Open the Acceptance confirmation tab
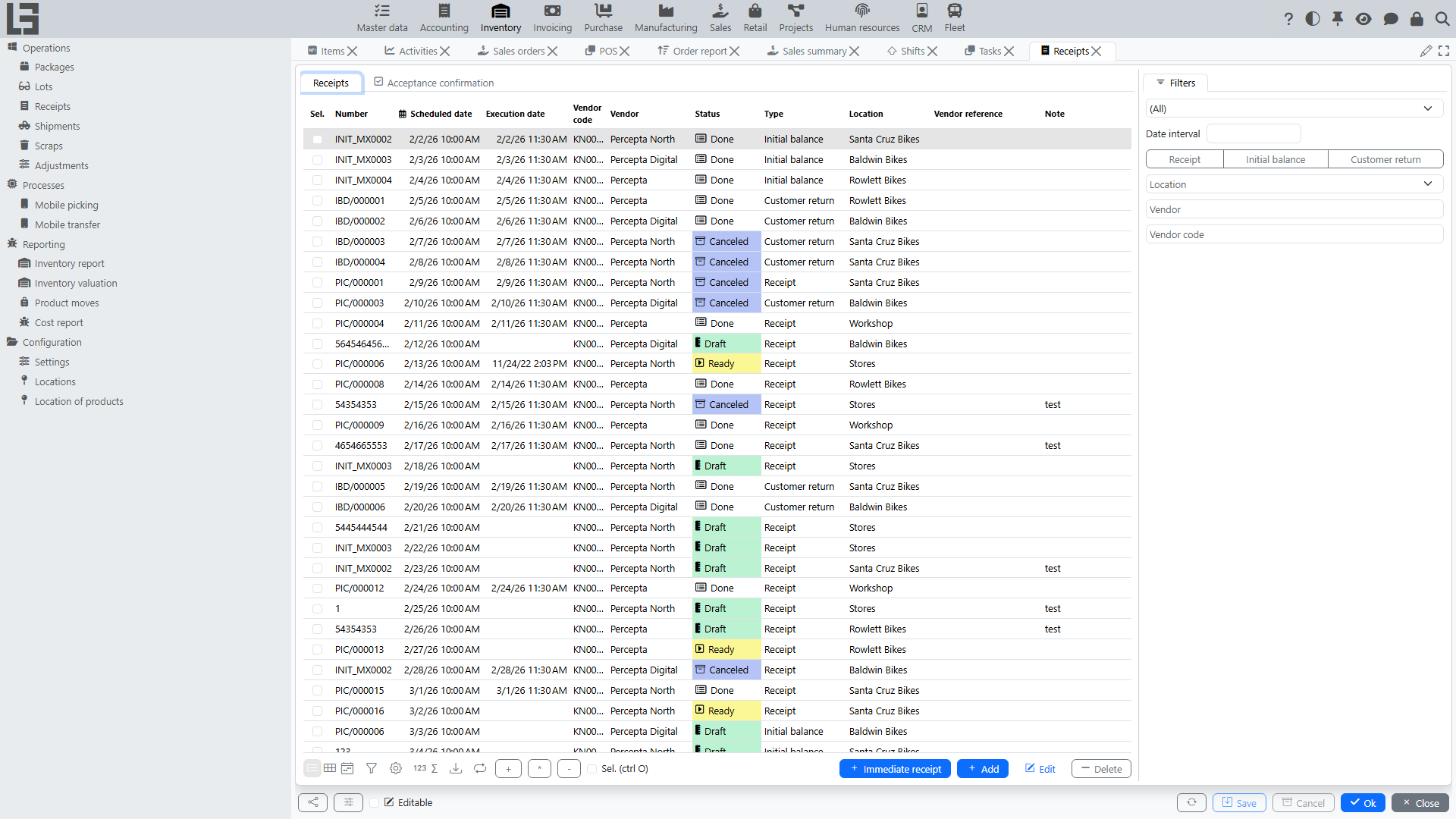 [434, 83]
